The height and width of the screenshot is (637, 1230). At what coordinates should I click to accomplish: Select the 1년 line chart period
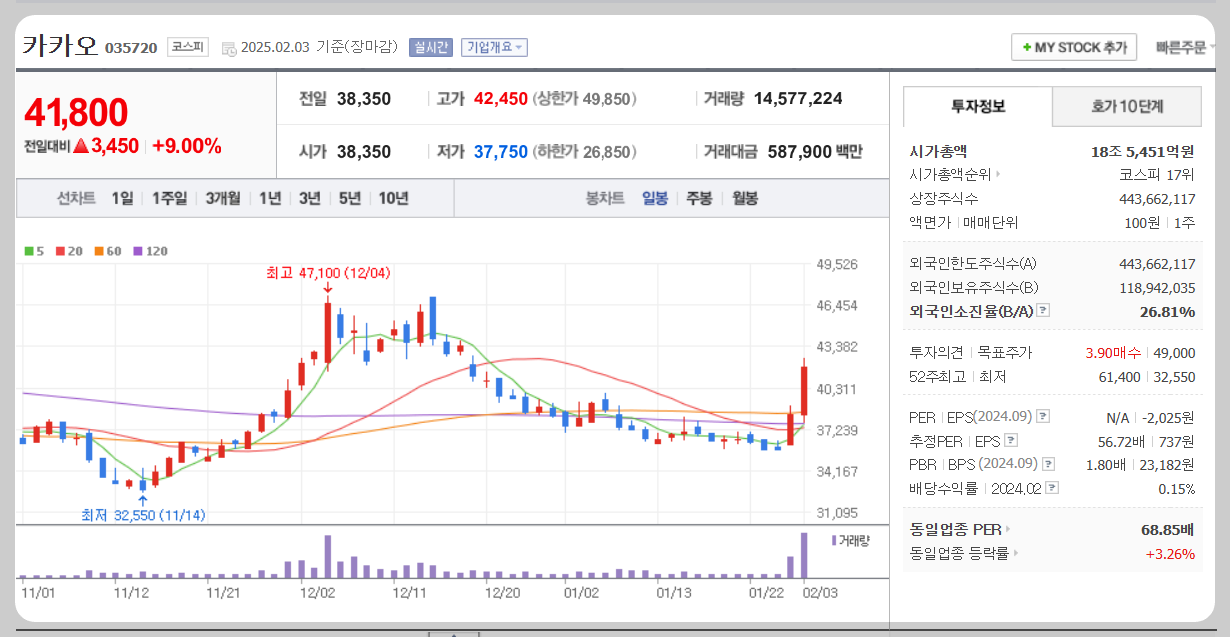(x=270, y=198)
